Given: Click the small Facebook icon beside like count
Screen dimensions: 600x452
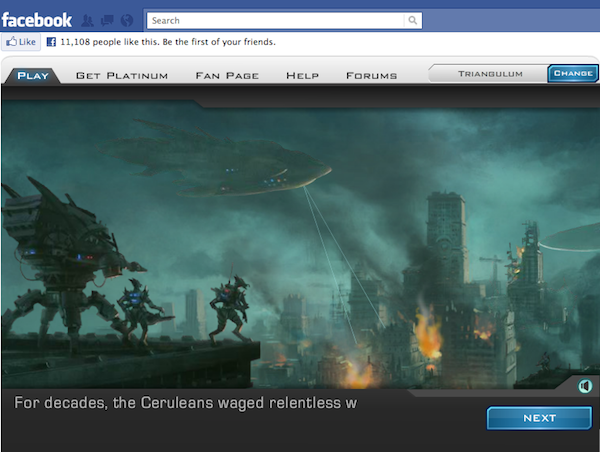Looking at the screenshot, I should pyautogui.click(x=51, y=42).
